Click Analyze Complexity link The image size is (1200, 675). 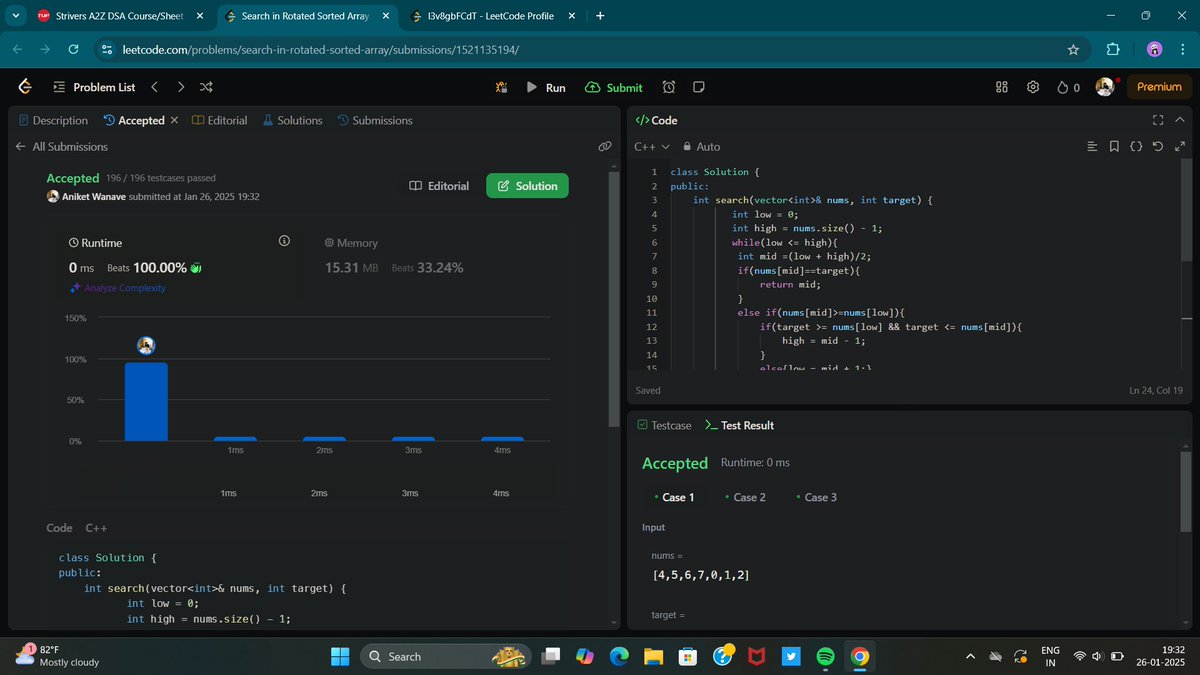117,288
